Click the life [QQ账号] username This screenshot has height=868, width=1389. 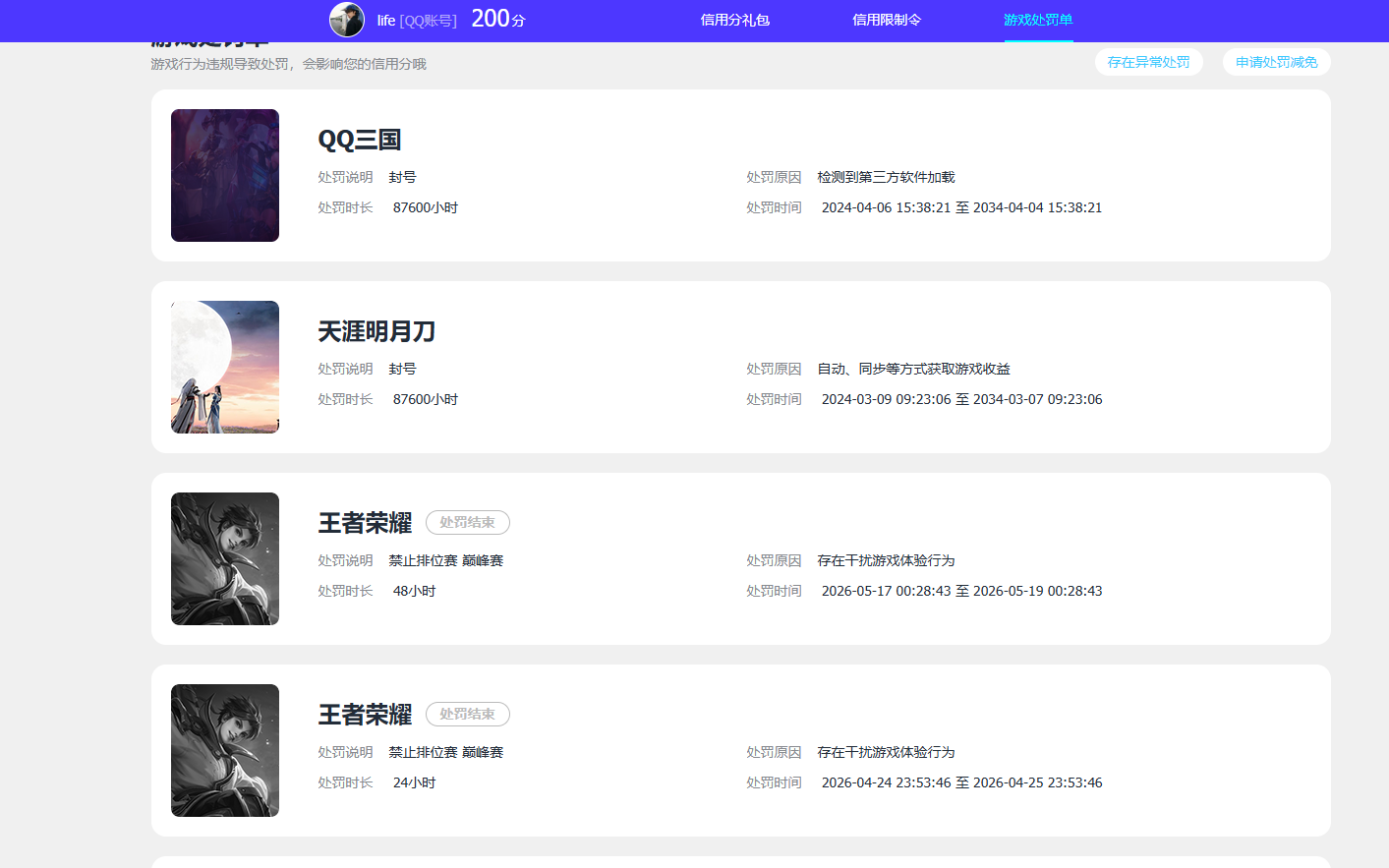coord(417,21)
